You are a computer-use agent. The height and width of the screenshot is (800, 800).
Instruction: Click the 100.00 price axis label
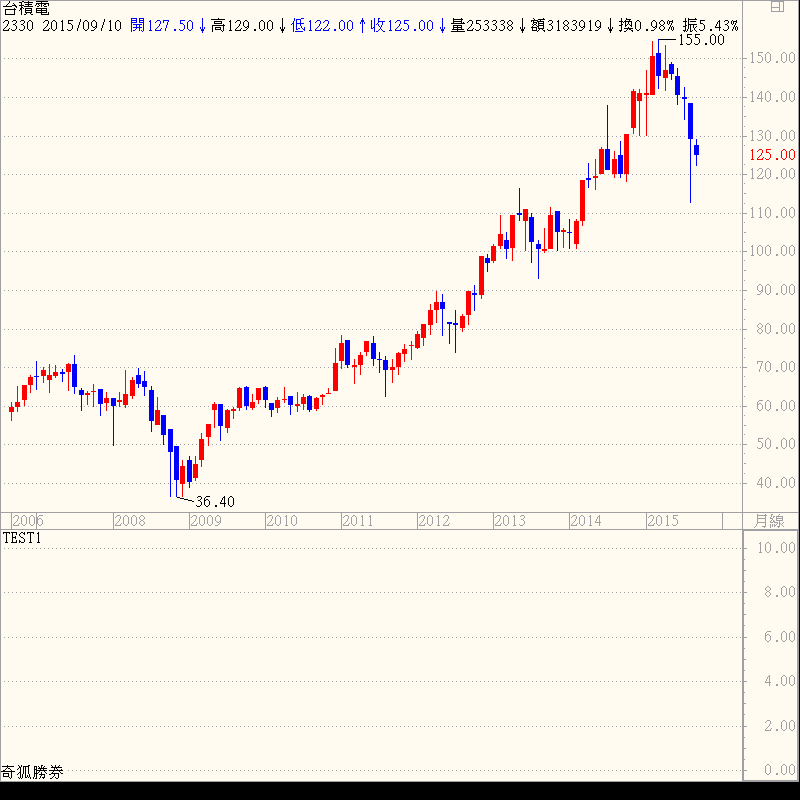click(x=772, y=251)
